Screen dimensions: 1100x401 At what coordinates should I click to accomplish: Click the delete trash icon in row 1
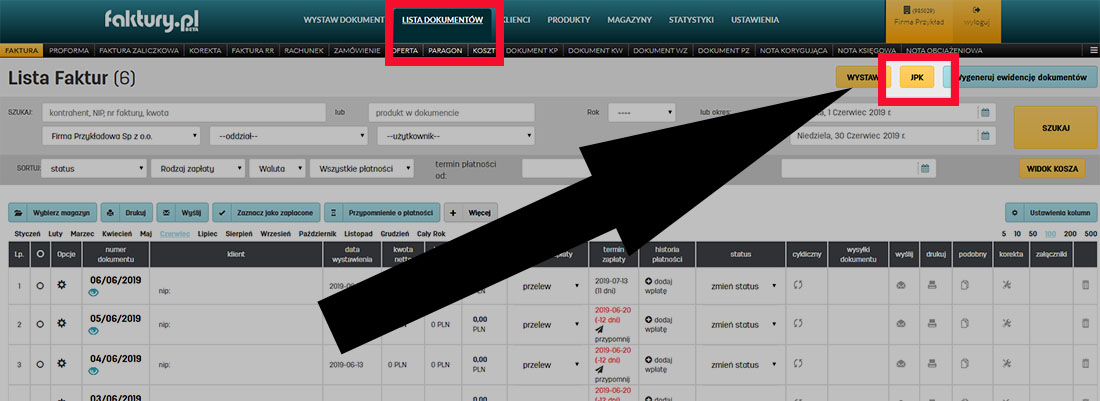[1086, 286]
